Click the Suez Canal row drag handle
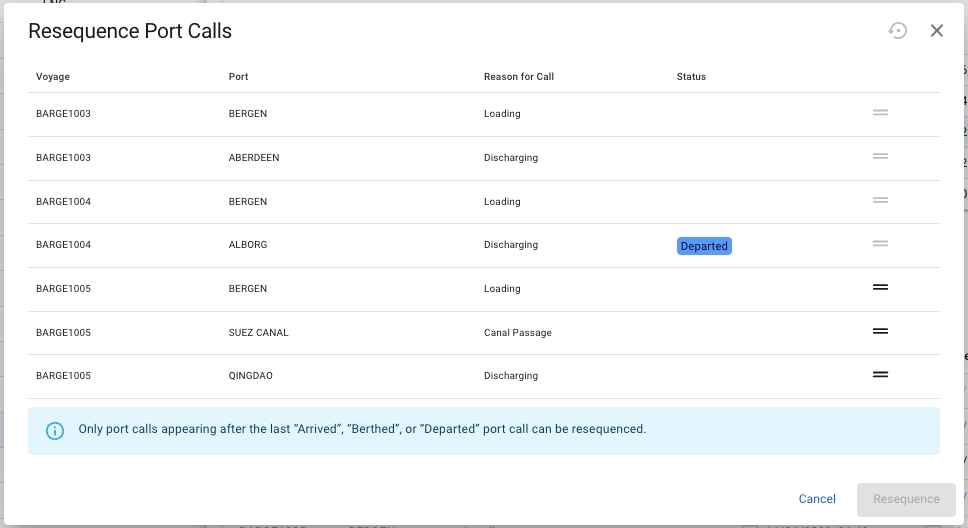This screenshot has height=528, width=968. (880, 331)
